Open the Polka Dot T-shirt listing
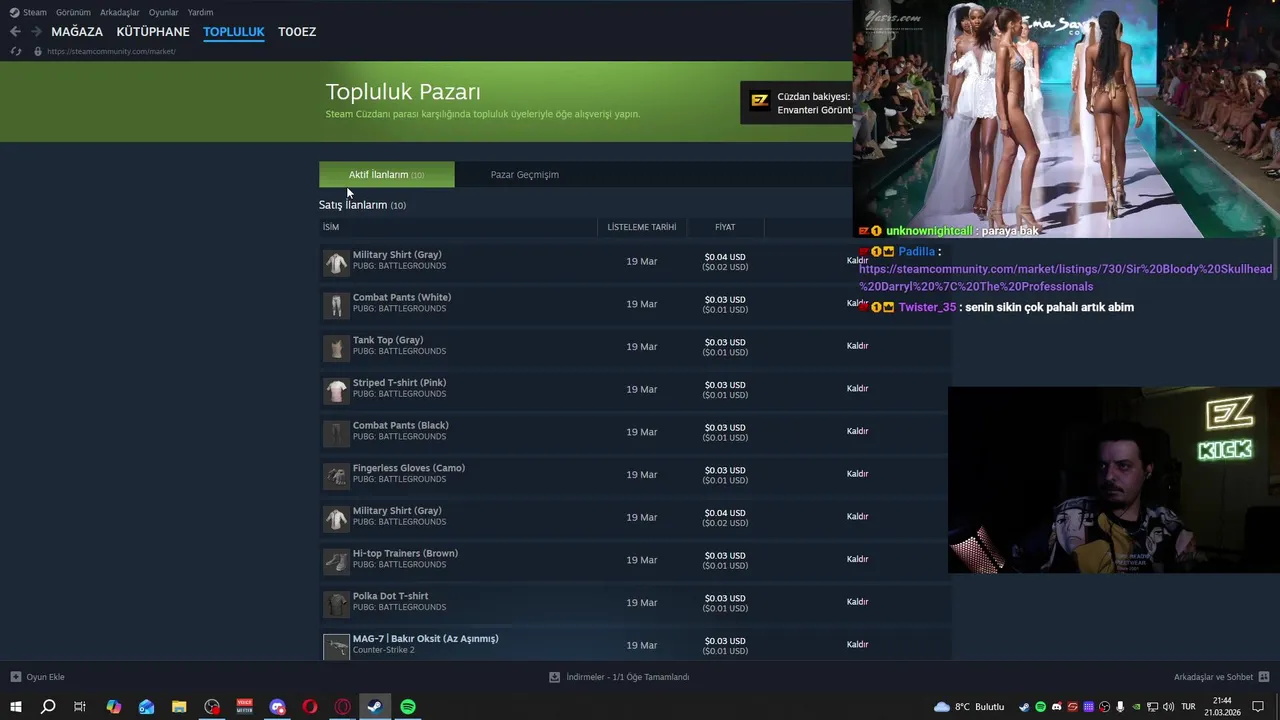This screenshot has width=1280, height=720. click(390, 596)
